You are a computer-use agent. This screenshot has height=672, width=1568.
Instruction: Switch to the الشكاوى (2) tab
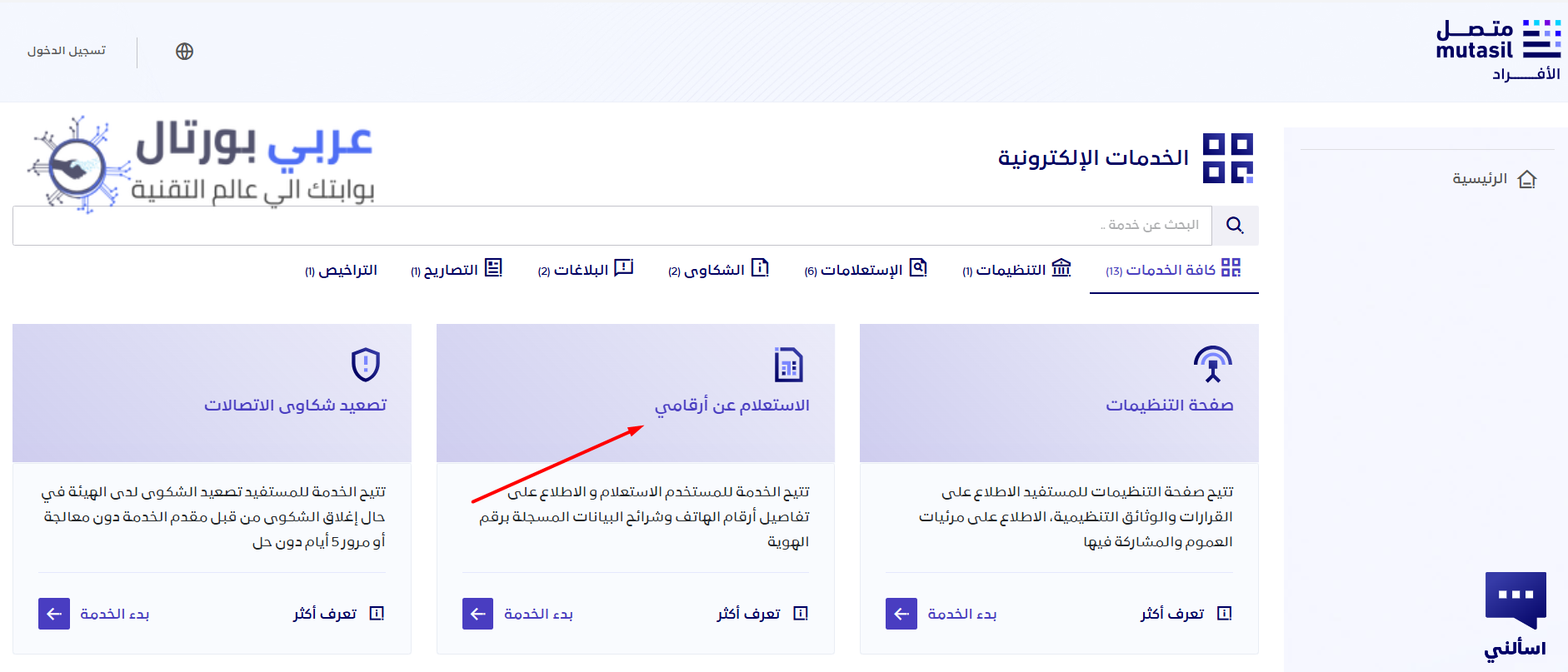719,270
